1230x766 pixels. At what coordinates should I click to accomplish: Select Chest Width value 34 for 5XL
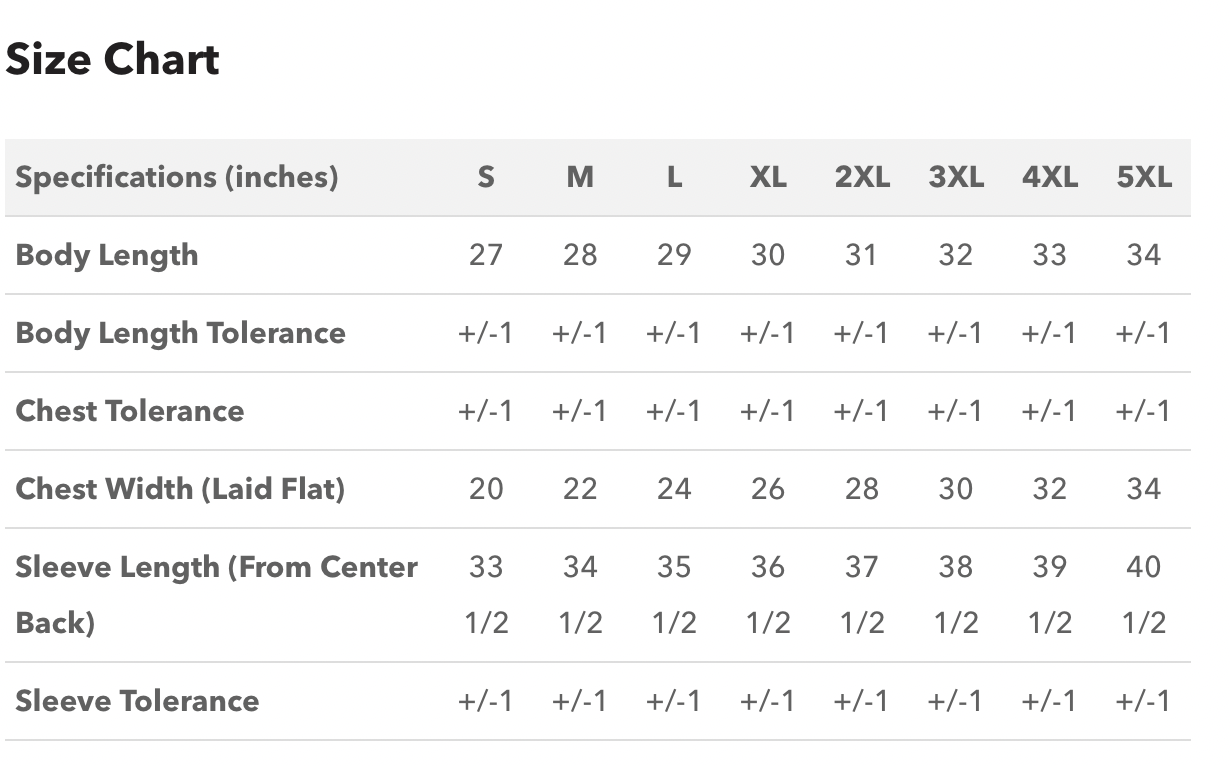point(1144,489)
